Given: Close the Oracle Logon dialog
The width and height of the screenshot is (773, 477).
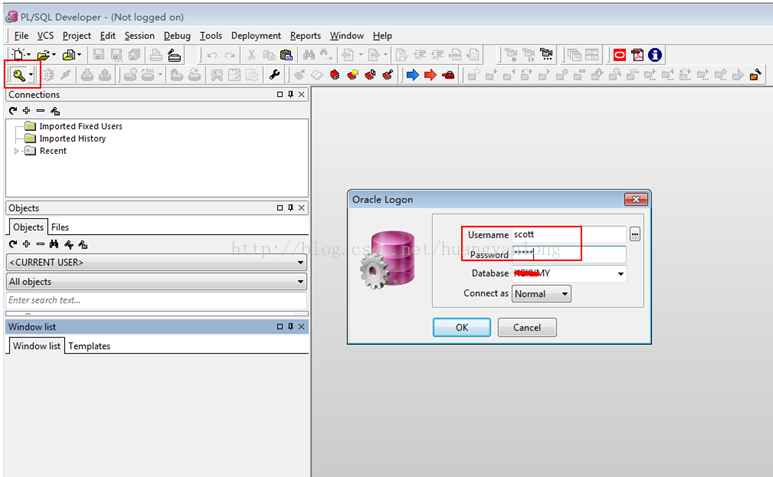Looking at the screenshot, I should (636, 199).
